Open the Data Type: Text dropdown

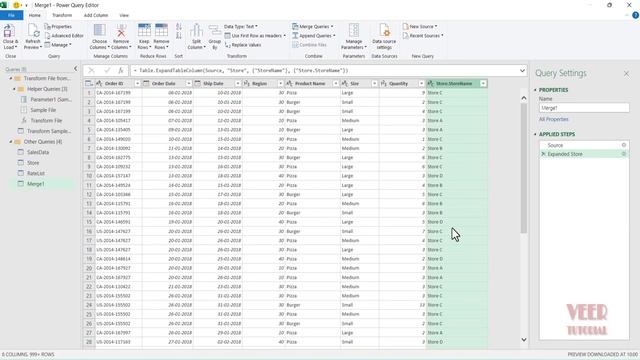pos(241,27)
